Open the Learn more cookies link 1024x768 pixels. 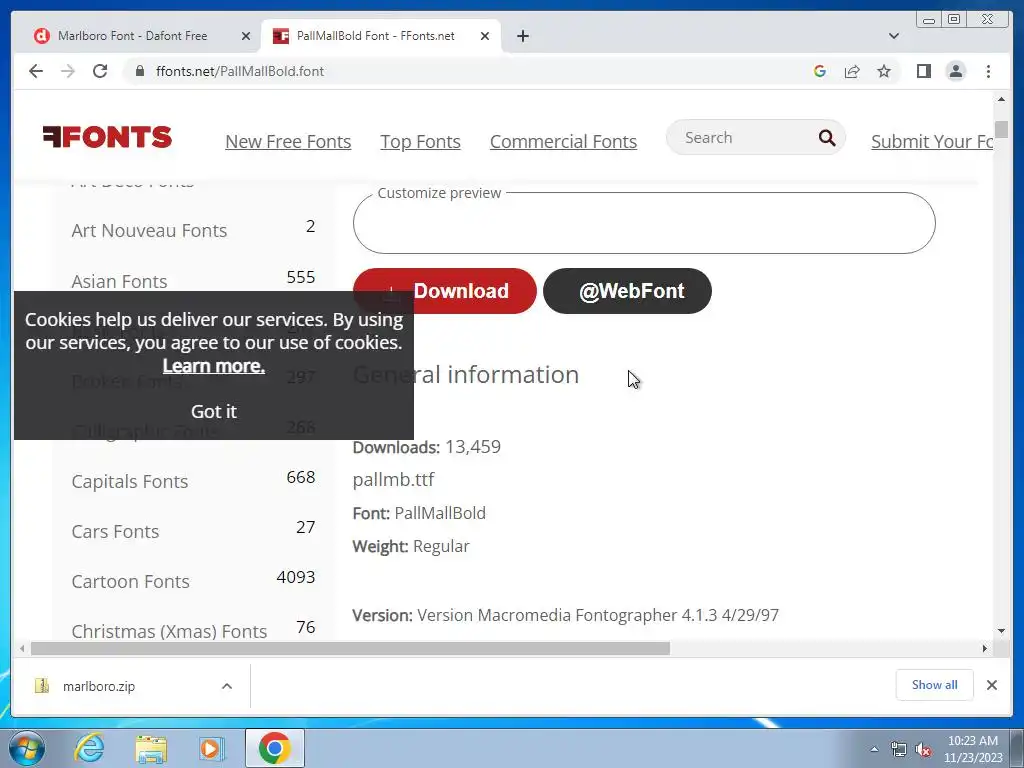coord(214,366)
